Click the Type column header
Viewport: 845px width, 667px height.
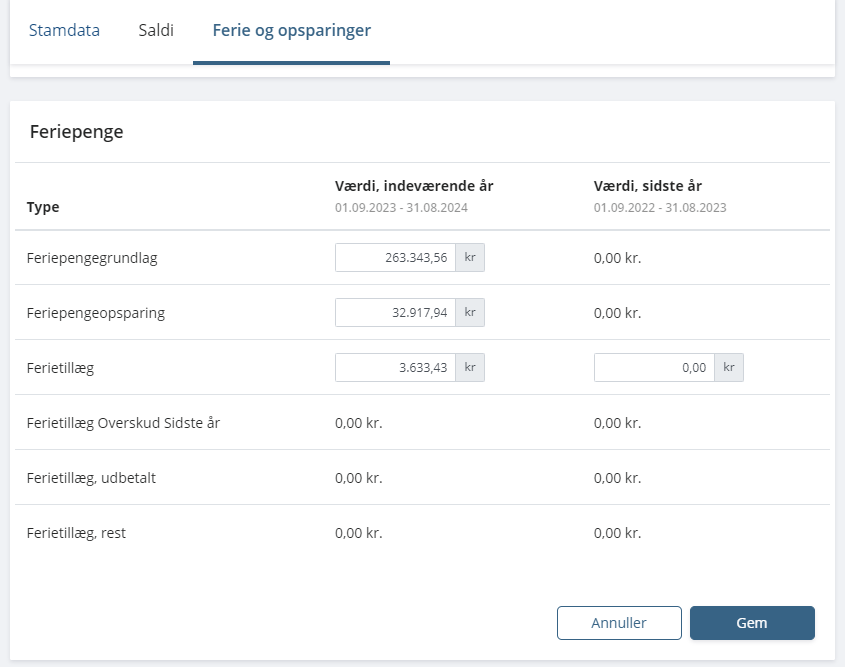point(43,208)
